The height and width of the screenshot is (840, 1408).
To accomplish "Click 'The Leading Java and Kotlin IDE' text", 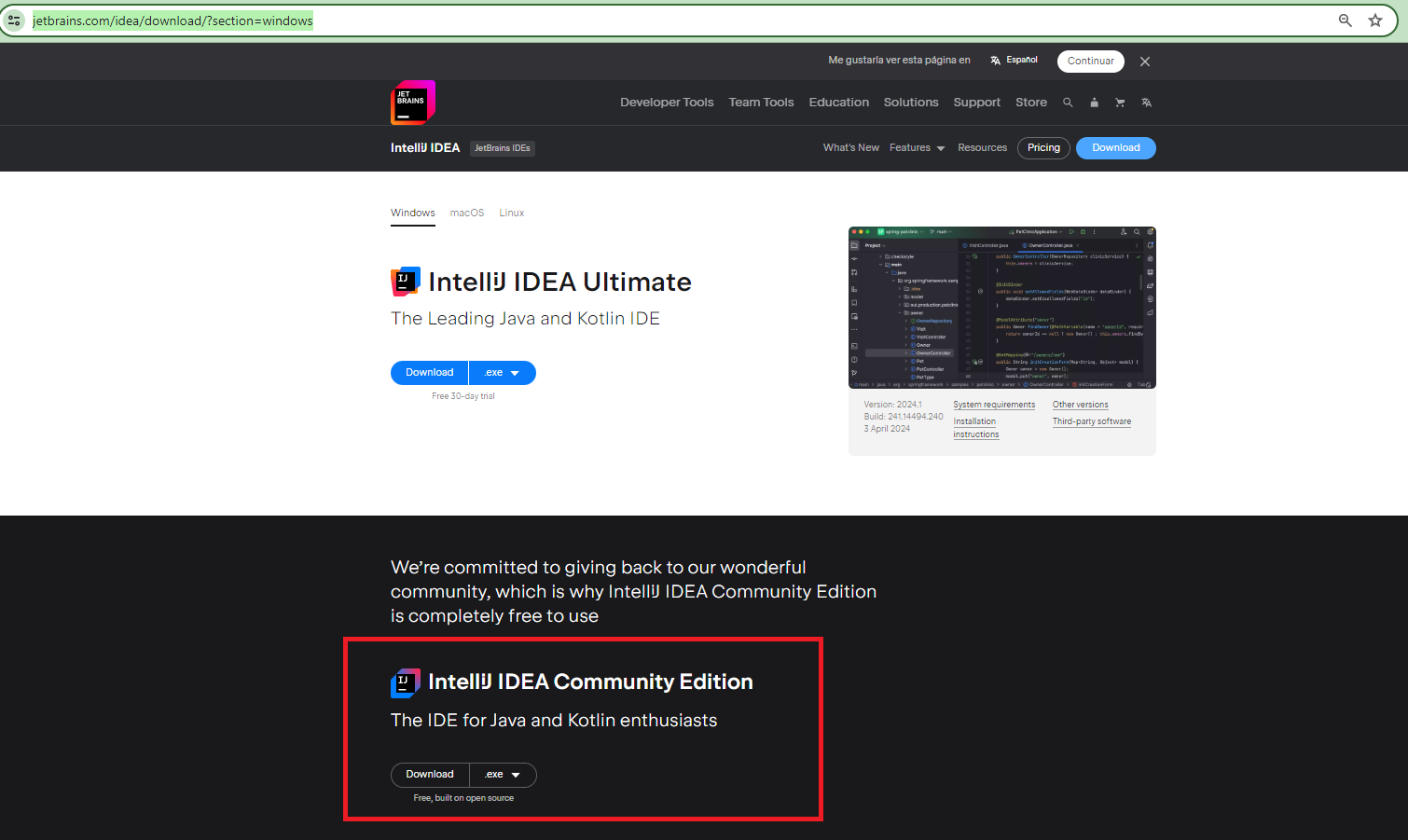I will [x=525, y=319].
